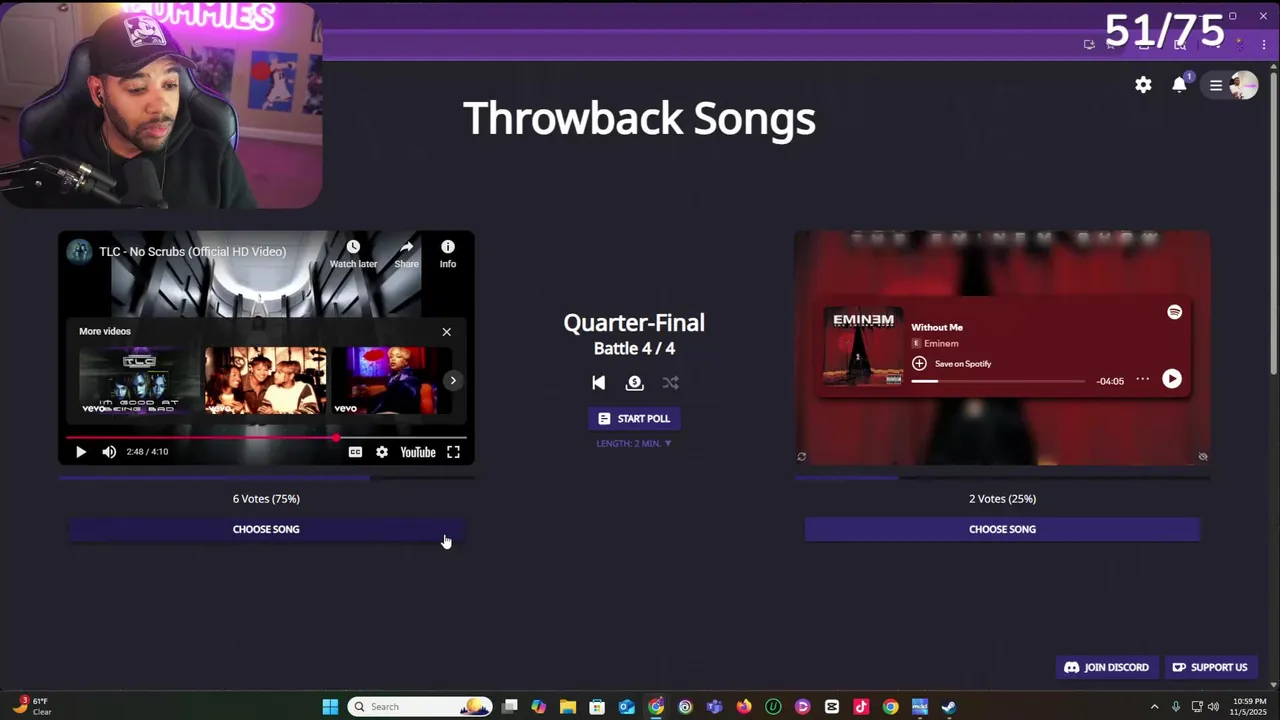Click the TLC video title link

pos(192,252)
